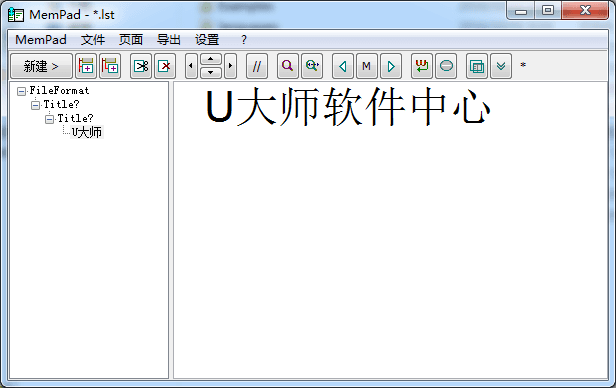Viewport: 616px width, 388px height.
Task: Click the MemPad app icon in title bar
Action: tap(16, 15)
